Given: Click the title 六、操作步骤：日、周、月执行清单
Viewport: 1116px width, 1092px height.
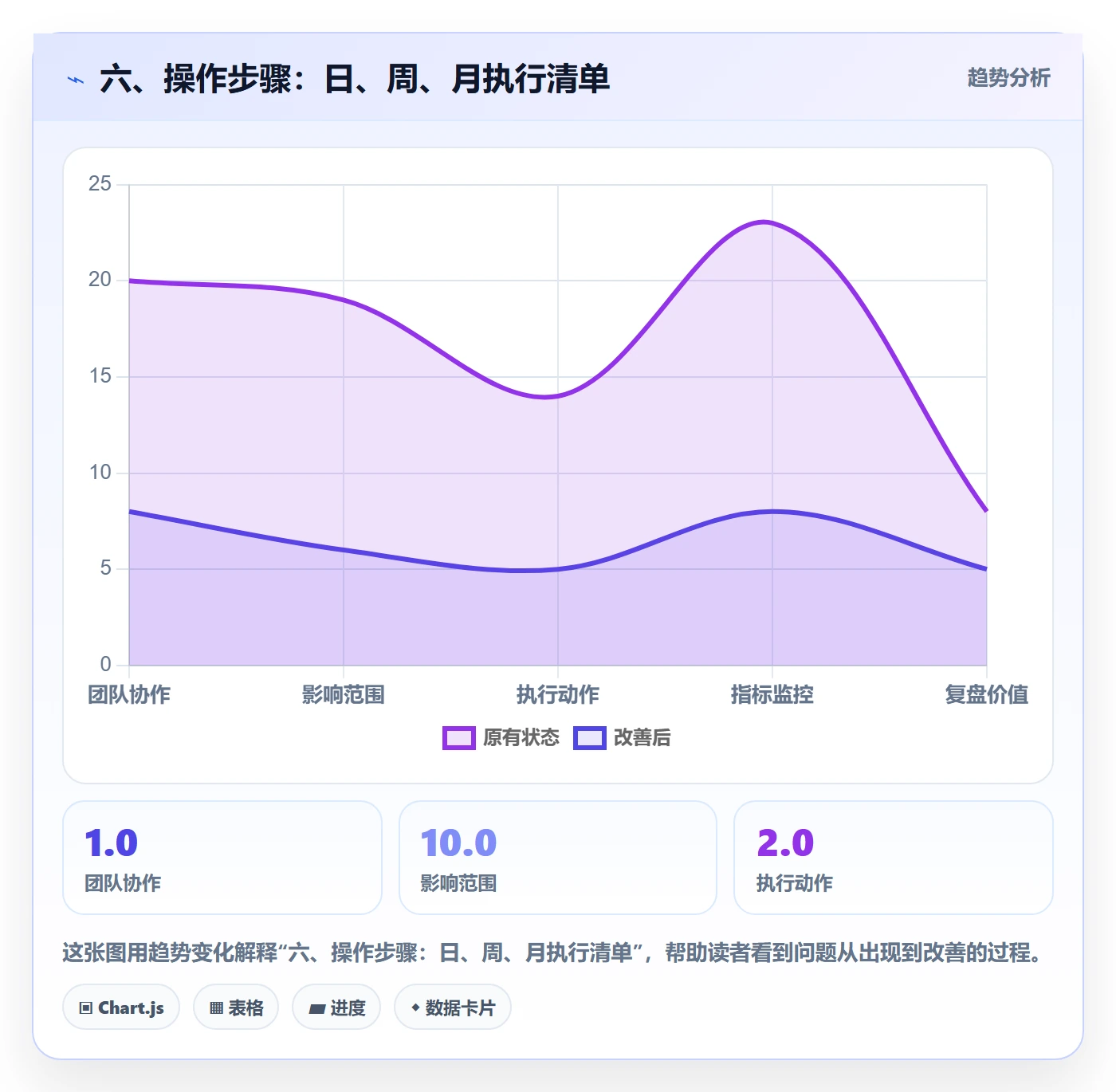Looking at the screenshot, I should point(355,79).
